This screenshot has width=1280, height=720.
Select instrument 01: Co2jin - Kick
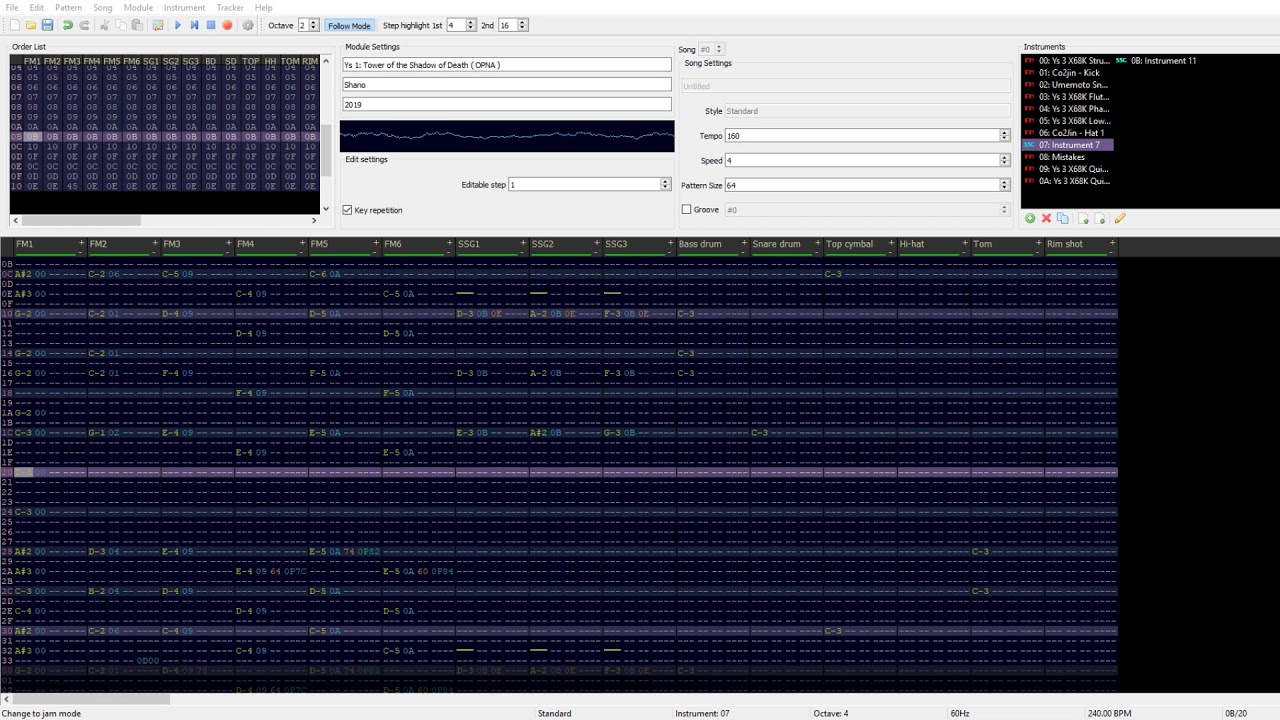[1068, 73]
